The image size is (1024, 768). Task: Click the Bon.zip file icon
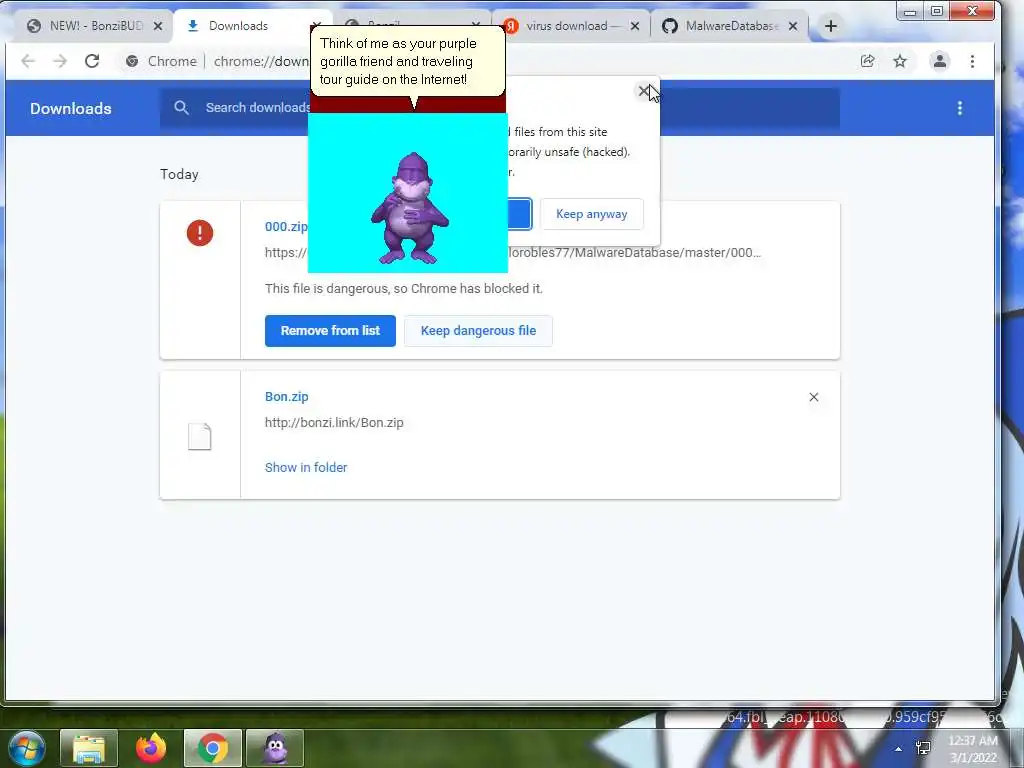point(200,436)
